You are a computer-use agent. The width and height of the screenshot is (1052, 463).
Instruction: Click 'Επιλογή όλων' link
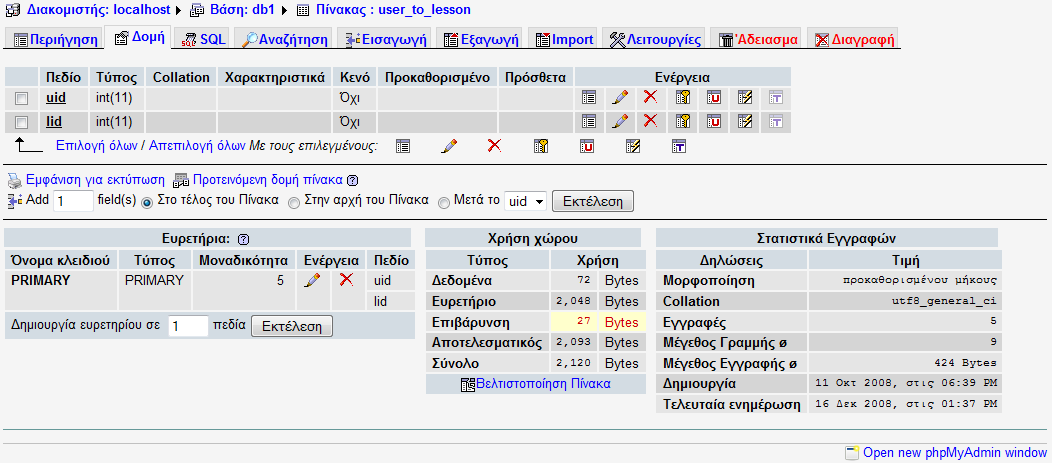click(x=97, y=145)
